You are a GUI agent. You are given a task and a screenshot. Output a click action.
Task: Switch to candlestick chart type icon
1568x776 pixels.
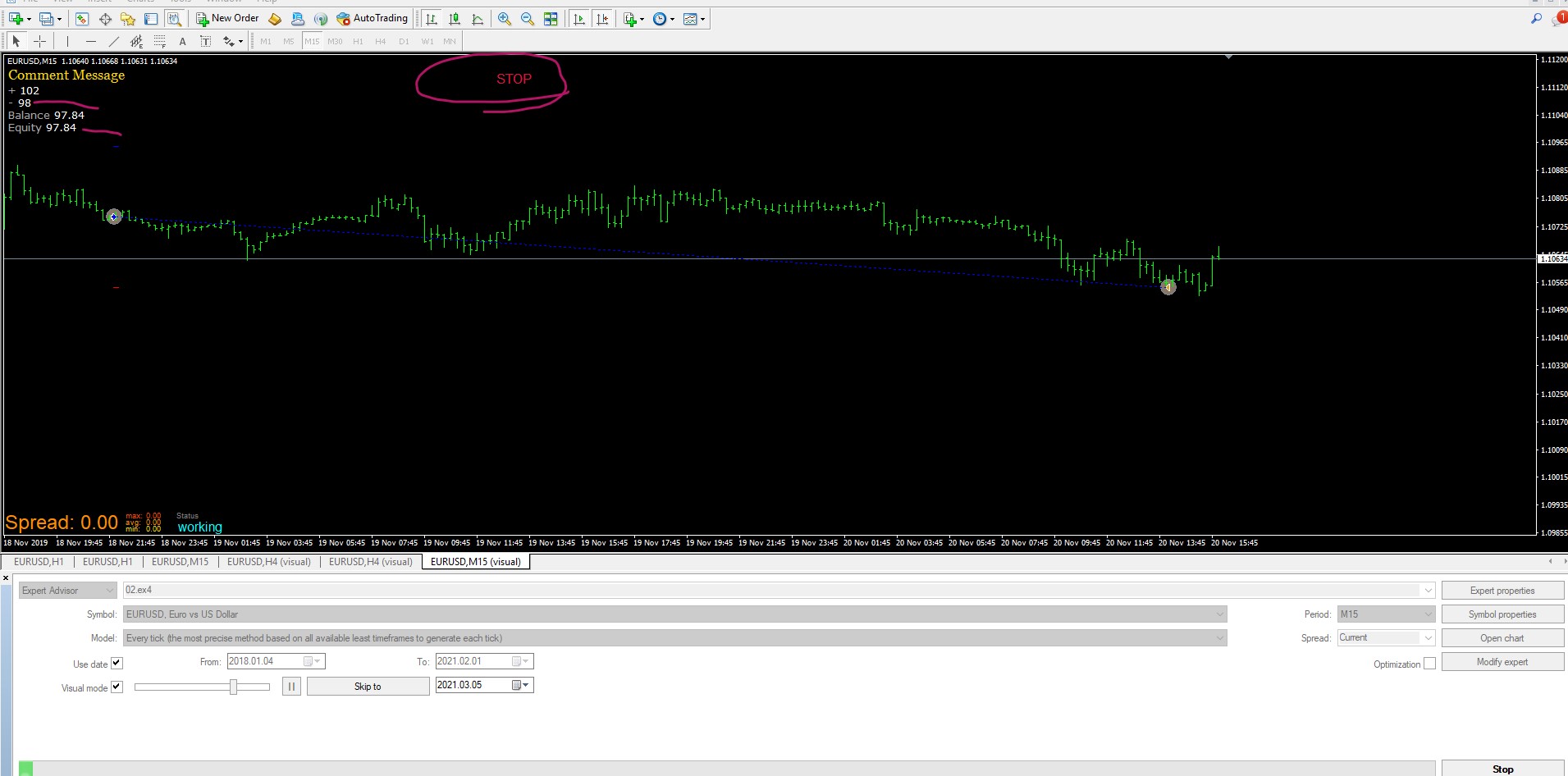pos(455,19)
